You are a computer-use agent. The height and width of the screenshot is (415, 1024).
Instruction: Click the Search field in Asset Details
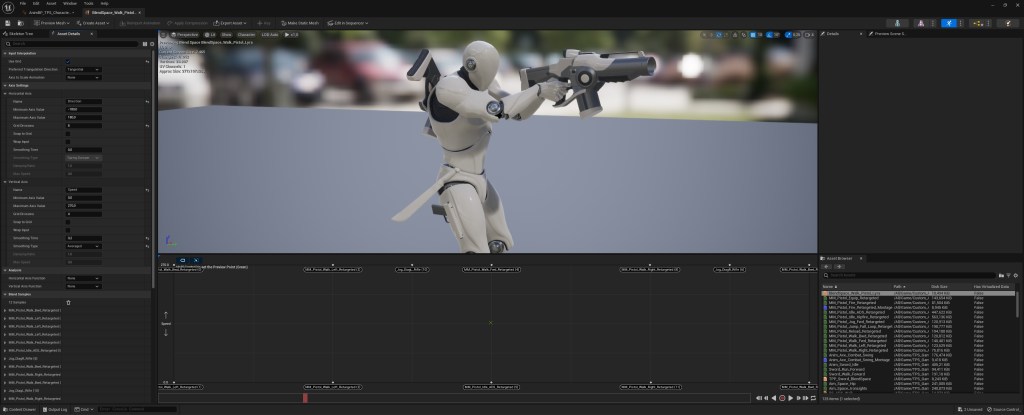(72, 42)
